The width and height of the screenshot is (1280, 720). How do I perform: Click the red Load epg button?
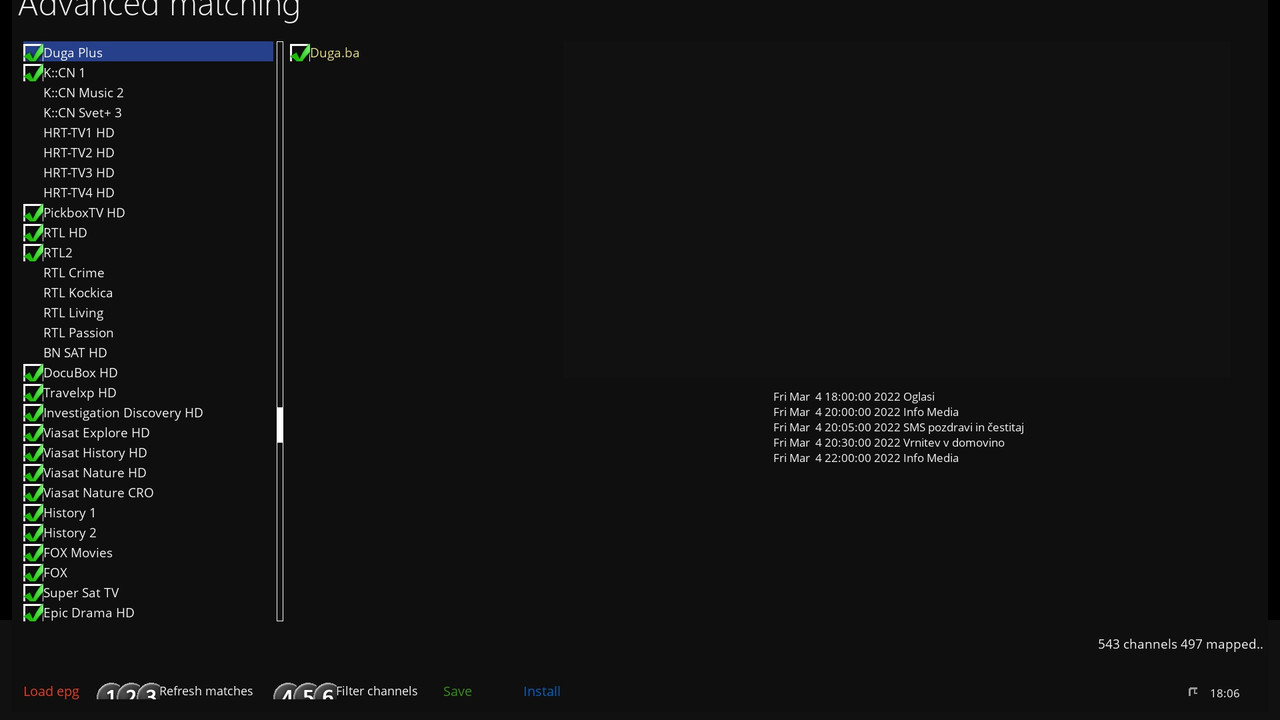[x=51, y=691]
